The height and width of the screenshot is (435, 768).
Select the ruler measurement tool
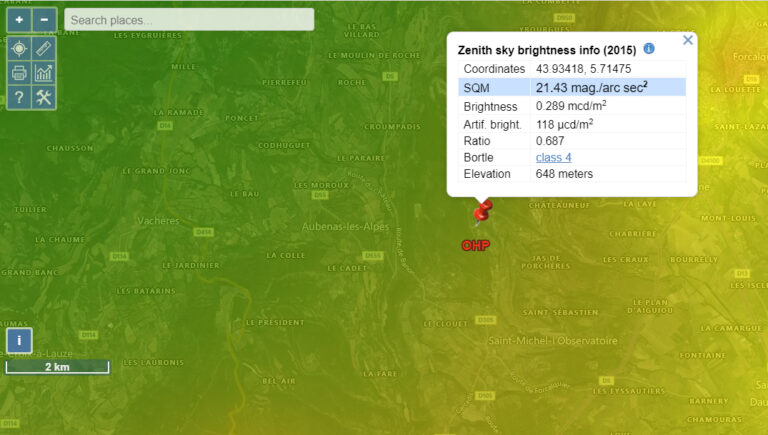[x=44, y=48]
